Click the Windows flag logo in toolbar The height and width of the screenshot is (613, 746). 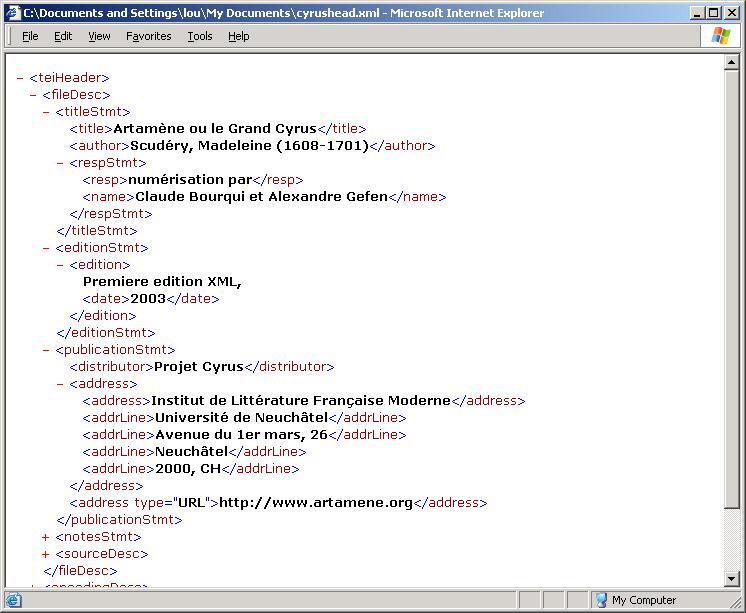(721, 36)
